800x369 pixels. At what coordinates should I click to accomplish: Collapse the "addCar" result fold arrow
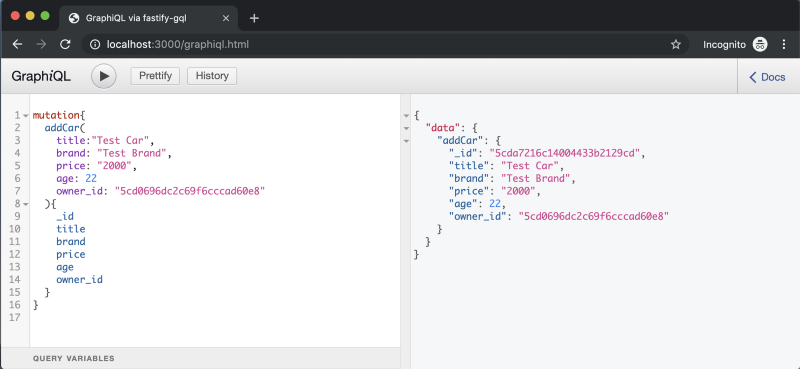[407, 140]
